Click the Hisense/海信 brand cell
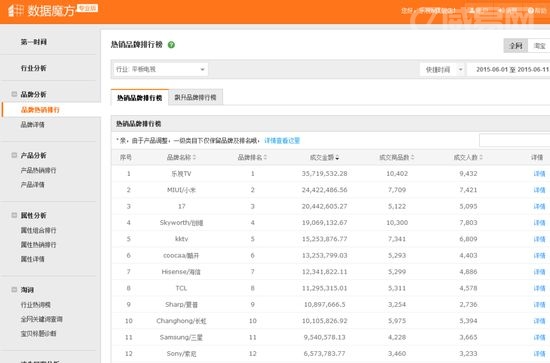Image resolution: width=550 pixels, height=363 pixels. 181,272
